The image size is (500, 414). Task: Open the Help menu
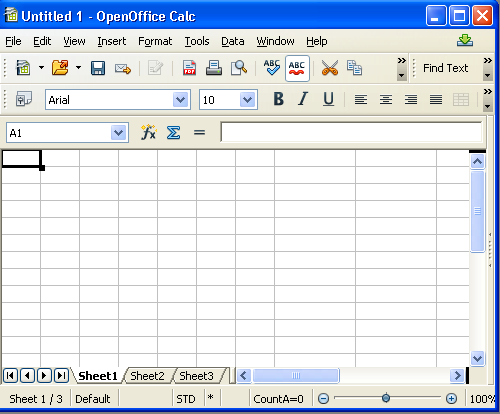[317, 41]
